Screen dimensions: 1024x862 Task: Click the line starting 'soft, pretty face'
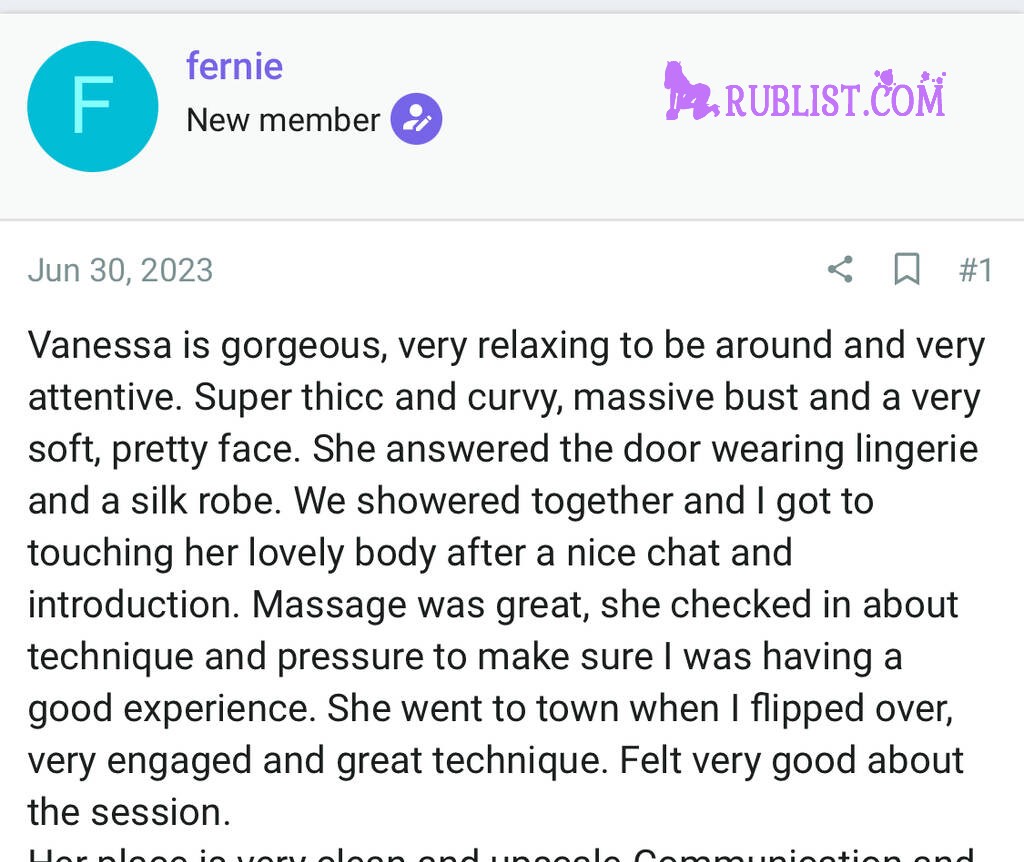coord(503,450)
